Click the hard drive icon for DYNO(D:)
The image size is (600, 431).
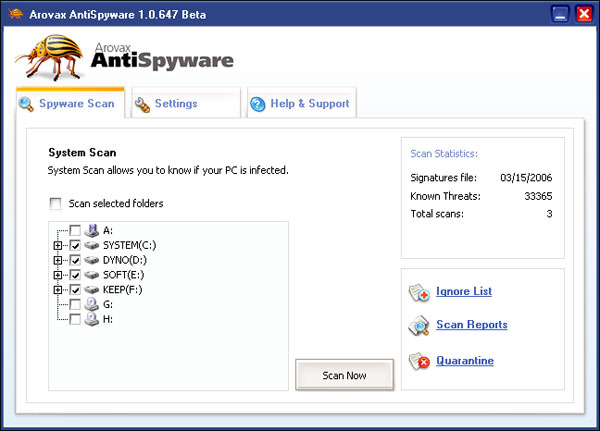[91, 260]
